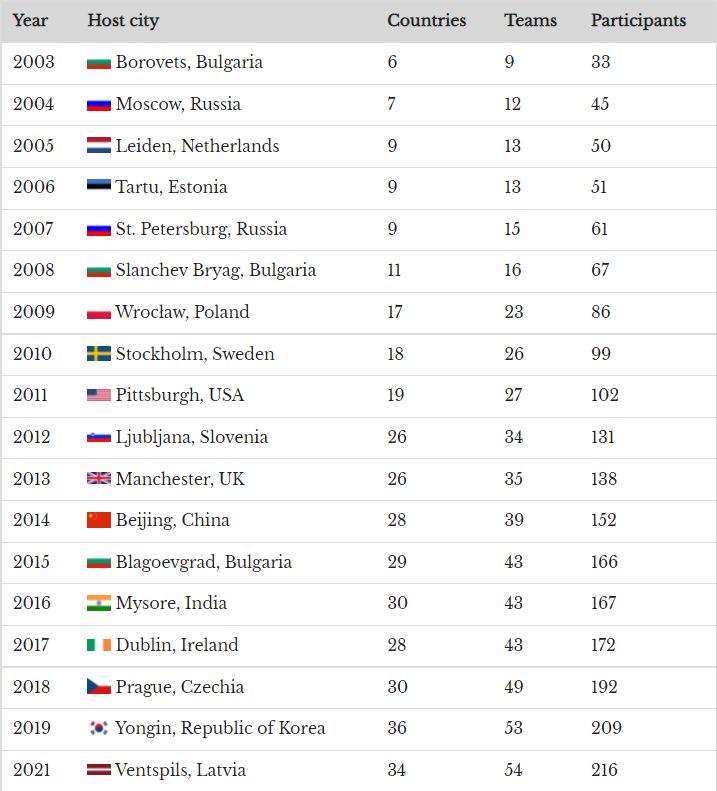The height and width of the screenshot is (791, 717).
Task: Click the Korea flag next to Yongin
Action: point(99,728)
